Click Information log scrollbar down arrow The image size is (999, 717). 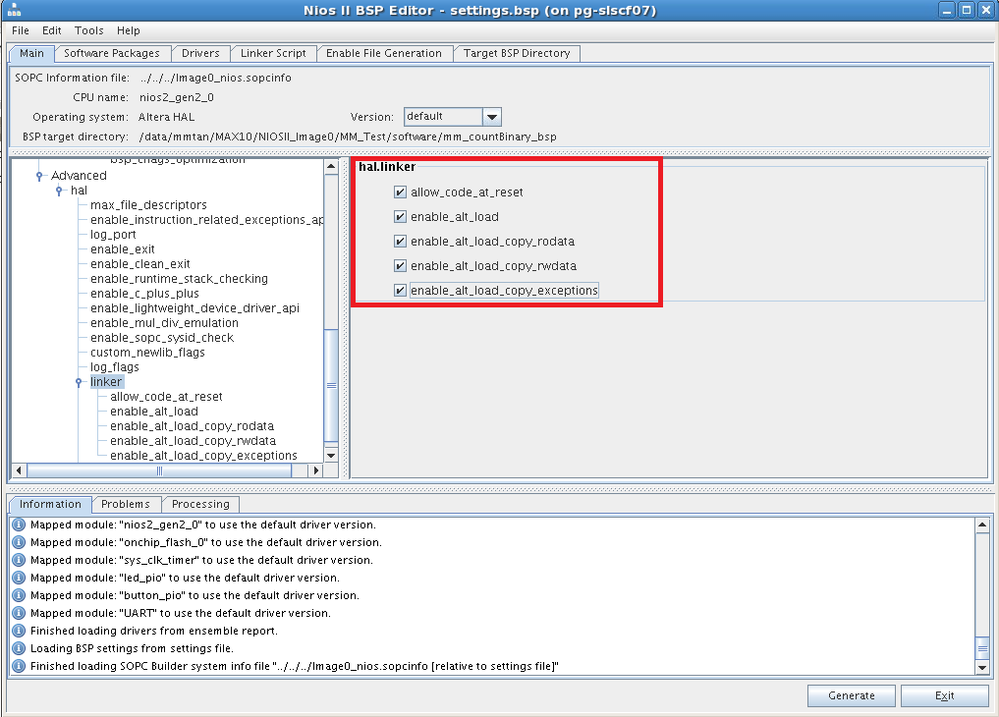pos(982,668)
